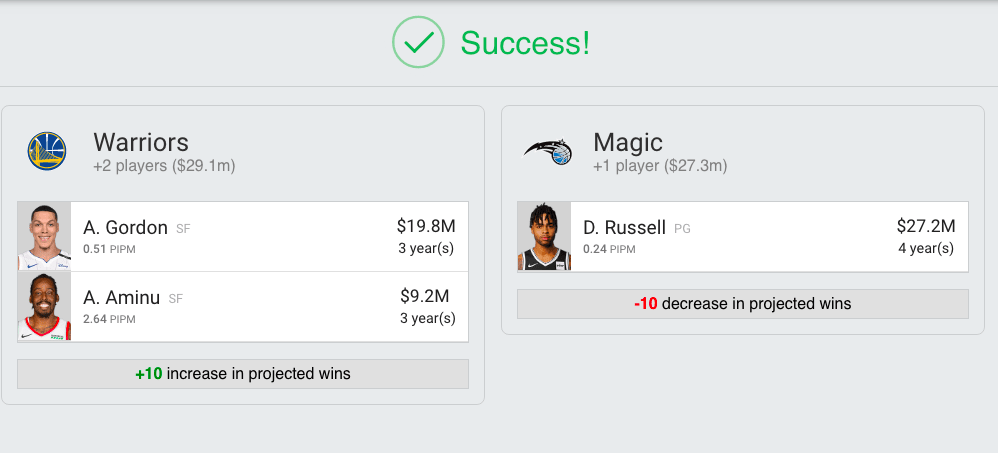The image size is (998, 453).
Task: Click Warriors +2 players ($29.1m) summary
Action: [164, 165]
